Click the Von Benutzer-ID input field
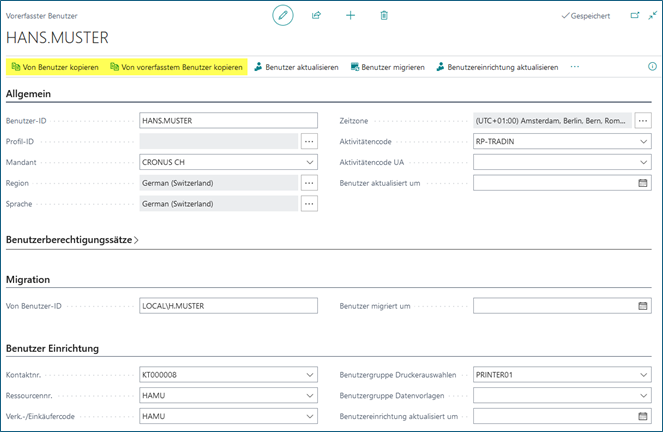Image resolution: width=663 pixels, height=432 pixels. (x=228, y=306)
